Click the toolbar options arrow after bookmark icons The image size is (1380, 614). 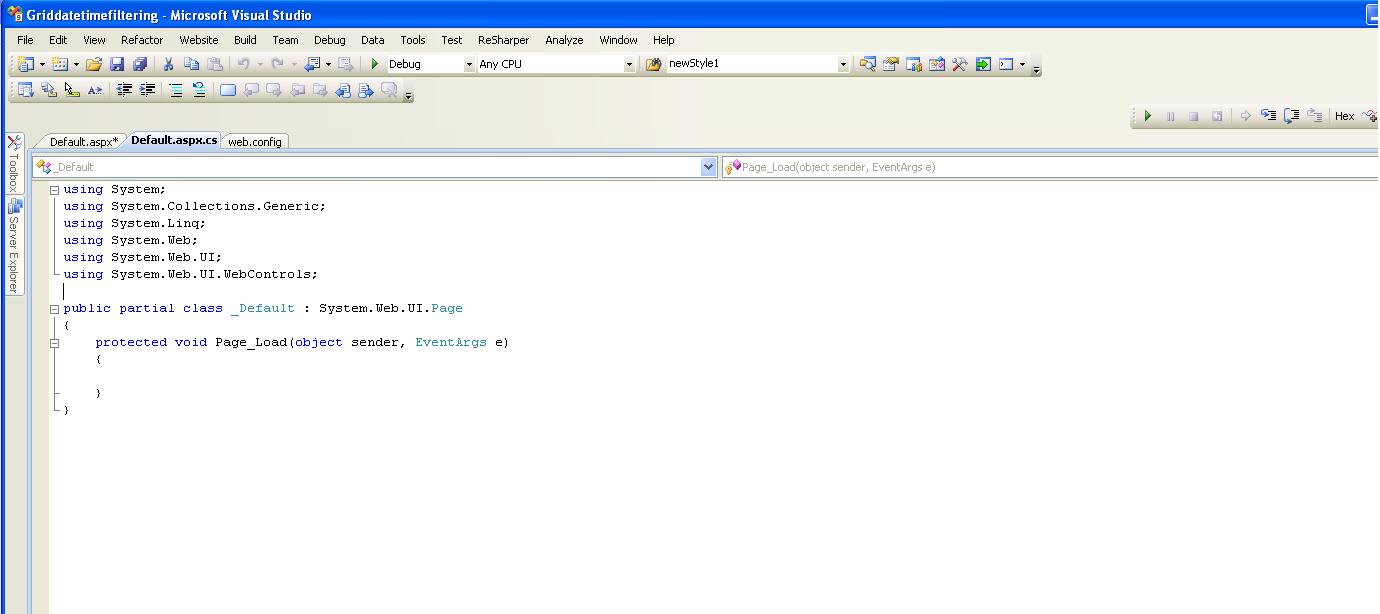409,96
